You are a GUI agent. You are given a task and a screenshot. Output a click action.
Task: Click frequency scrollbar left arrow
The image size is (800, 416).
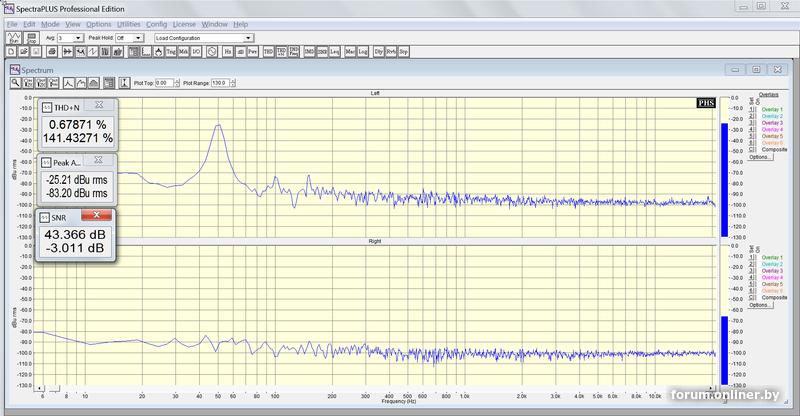[40, 389]
